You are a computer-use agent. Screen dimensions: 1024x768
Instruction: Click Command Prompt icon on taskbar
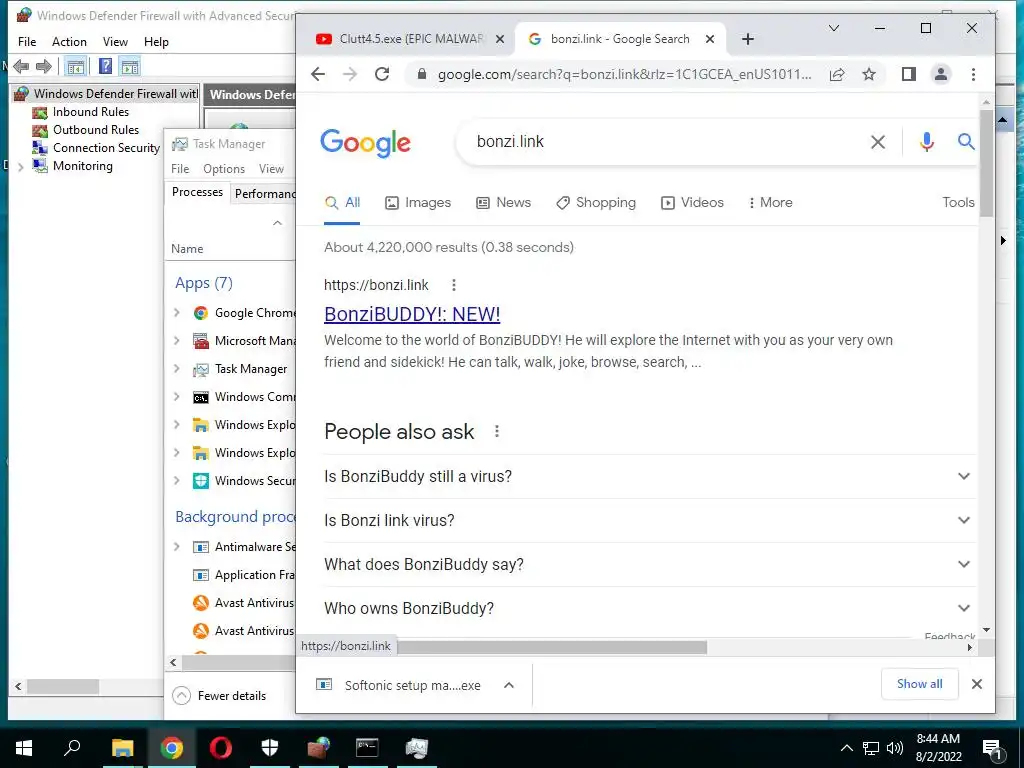[367, 748]
